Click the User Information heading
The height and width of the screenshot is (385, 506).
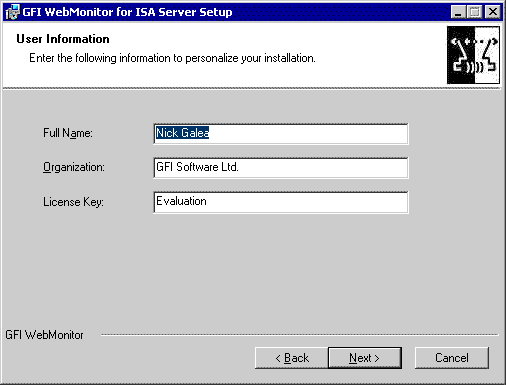point(63,39)
